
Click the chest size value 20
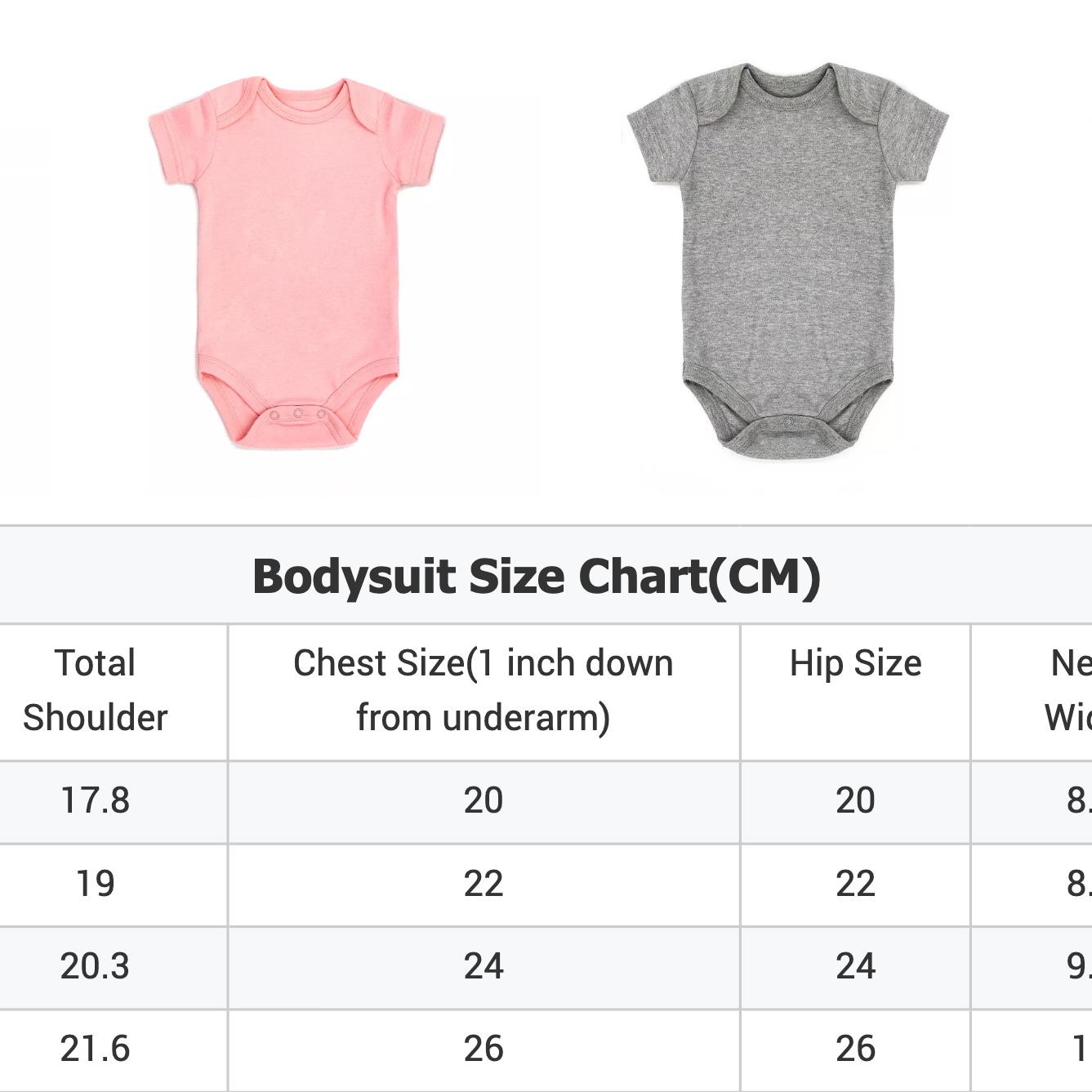click(484, 800)
